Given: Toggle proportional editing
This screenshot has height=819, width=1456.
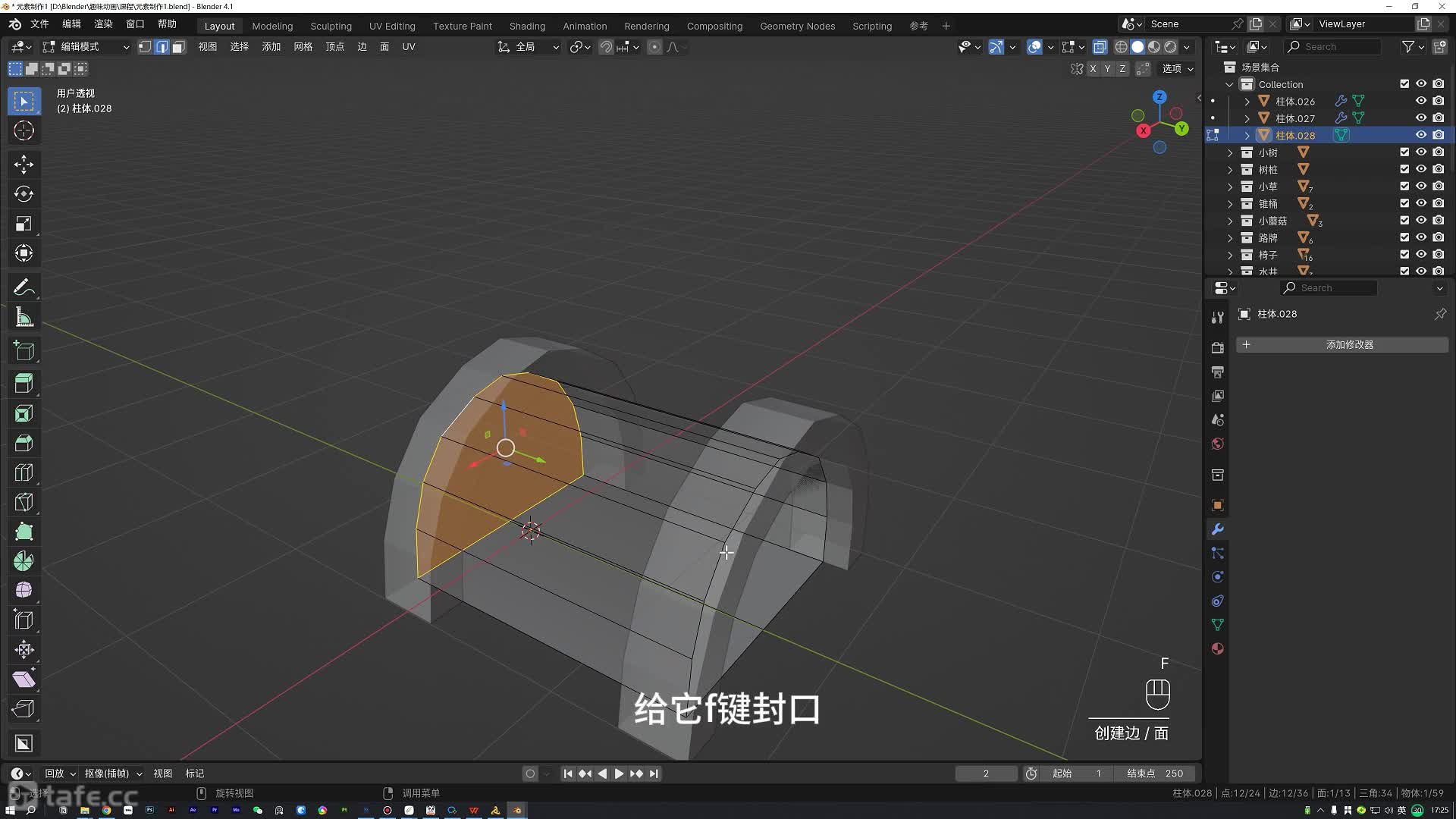Looking at the screenshot, I should (x=654, y=47).
